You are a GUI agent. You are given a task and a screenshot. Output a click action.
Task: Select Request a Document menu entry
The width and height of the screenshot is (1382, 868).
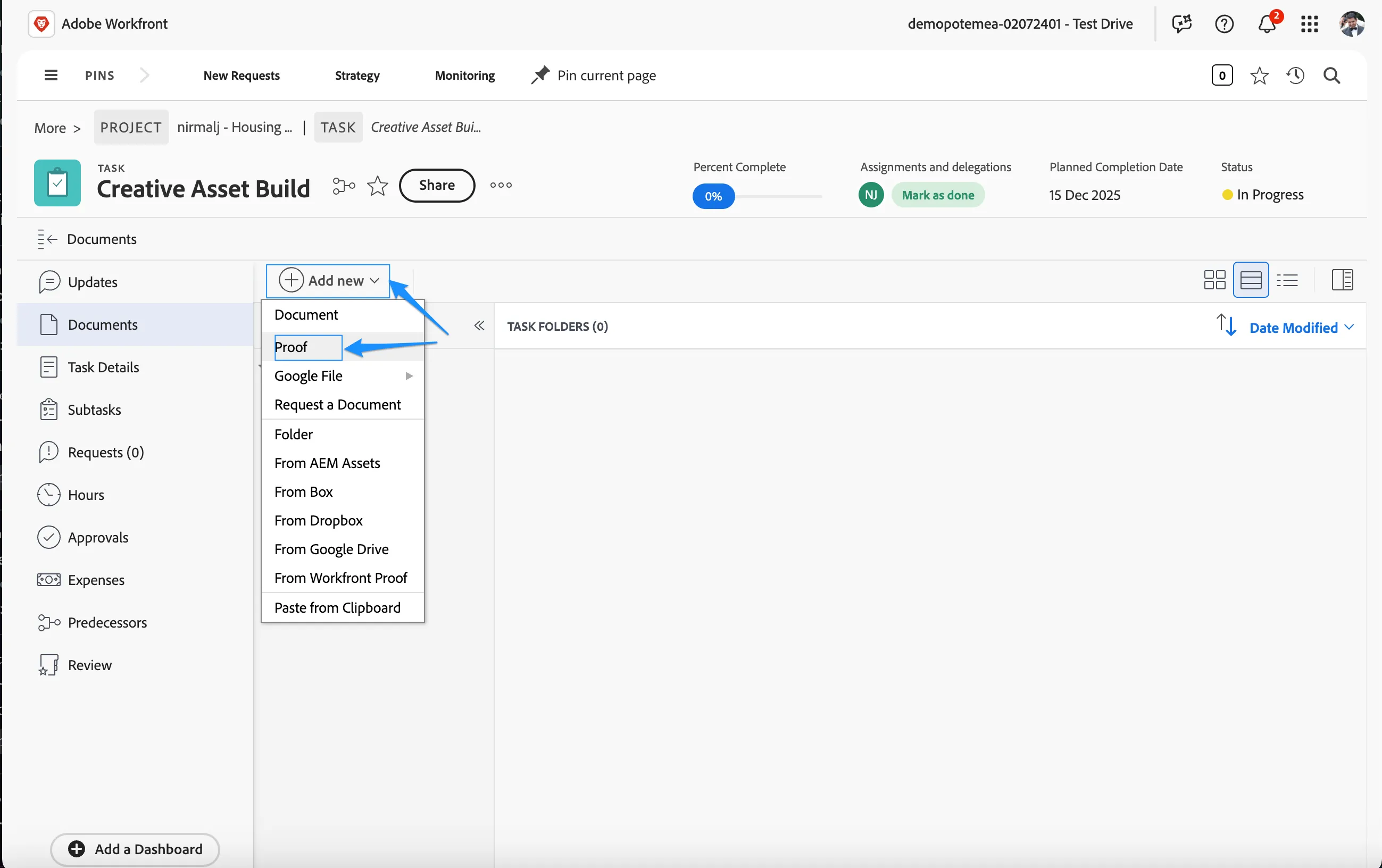(343, 404)
